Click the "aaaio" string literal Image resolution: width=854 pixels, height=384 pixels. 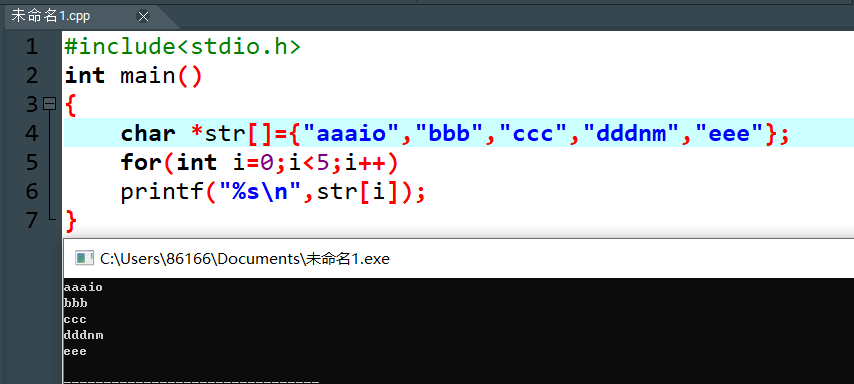(x=352, y=133)
